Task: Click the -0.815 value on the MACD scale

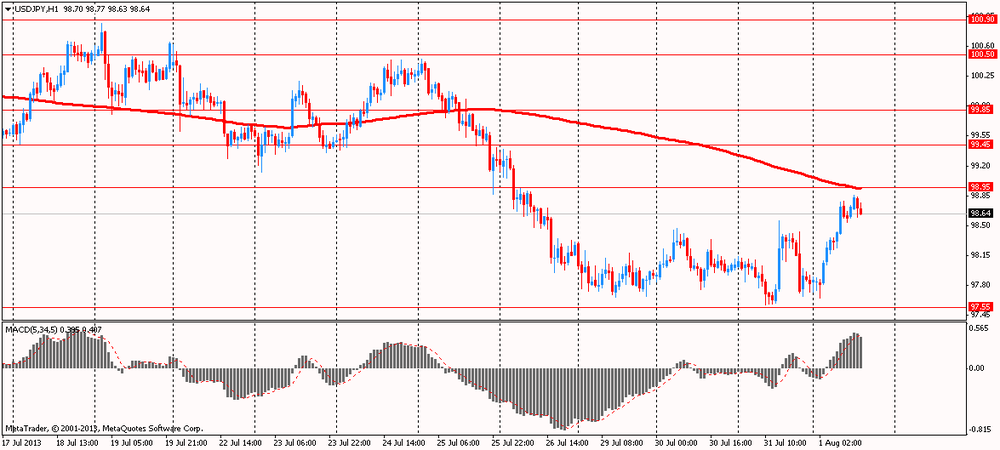Action: click(981, 430)
